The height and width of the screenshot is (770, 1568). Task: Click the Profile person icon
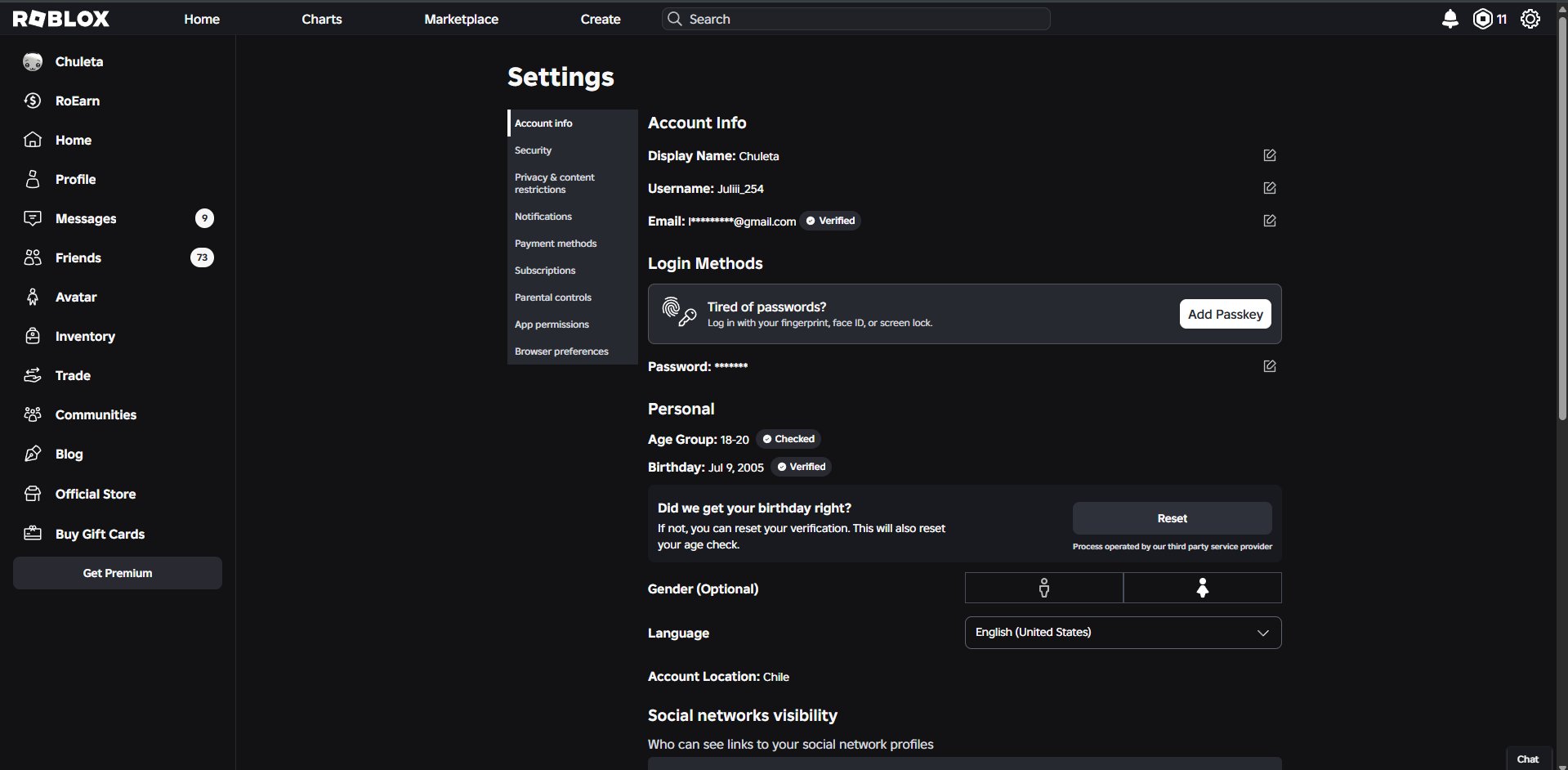tap(33, 180)
